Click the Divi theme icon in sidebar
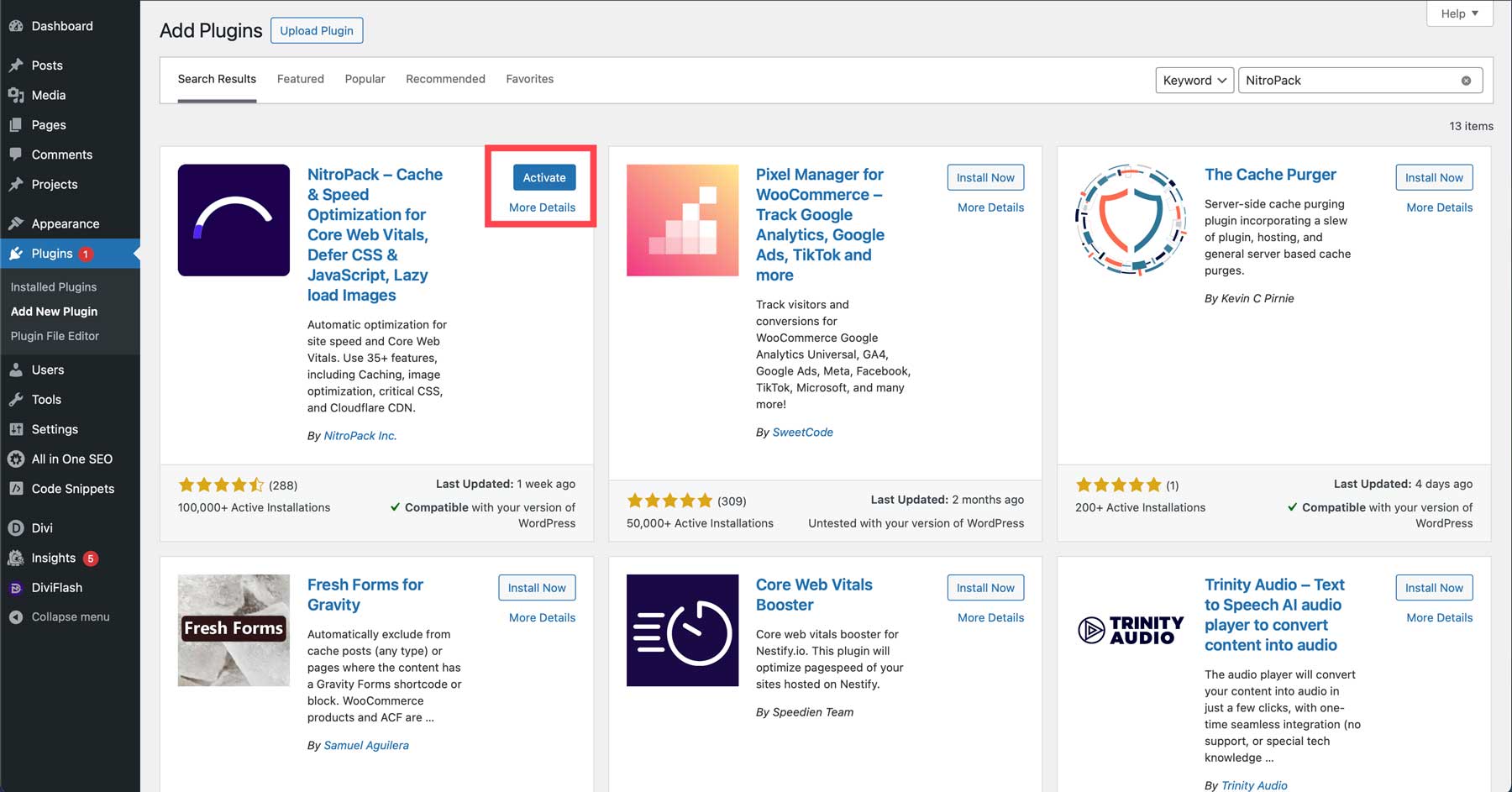The image size is (1512, 792). coord(17,527)
